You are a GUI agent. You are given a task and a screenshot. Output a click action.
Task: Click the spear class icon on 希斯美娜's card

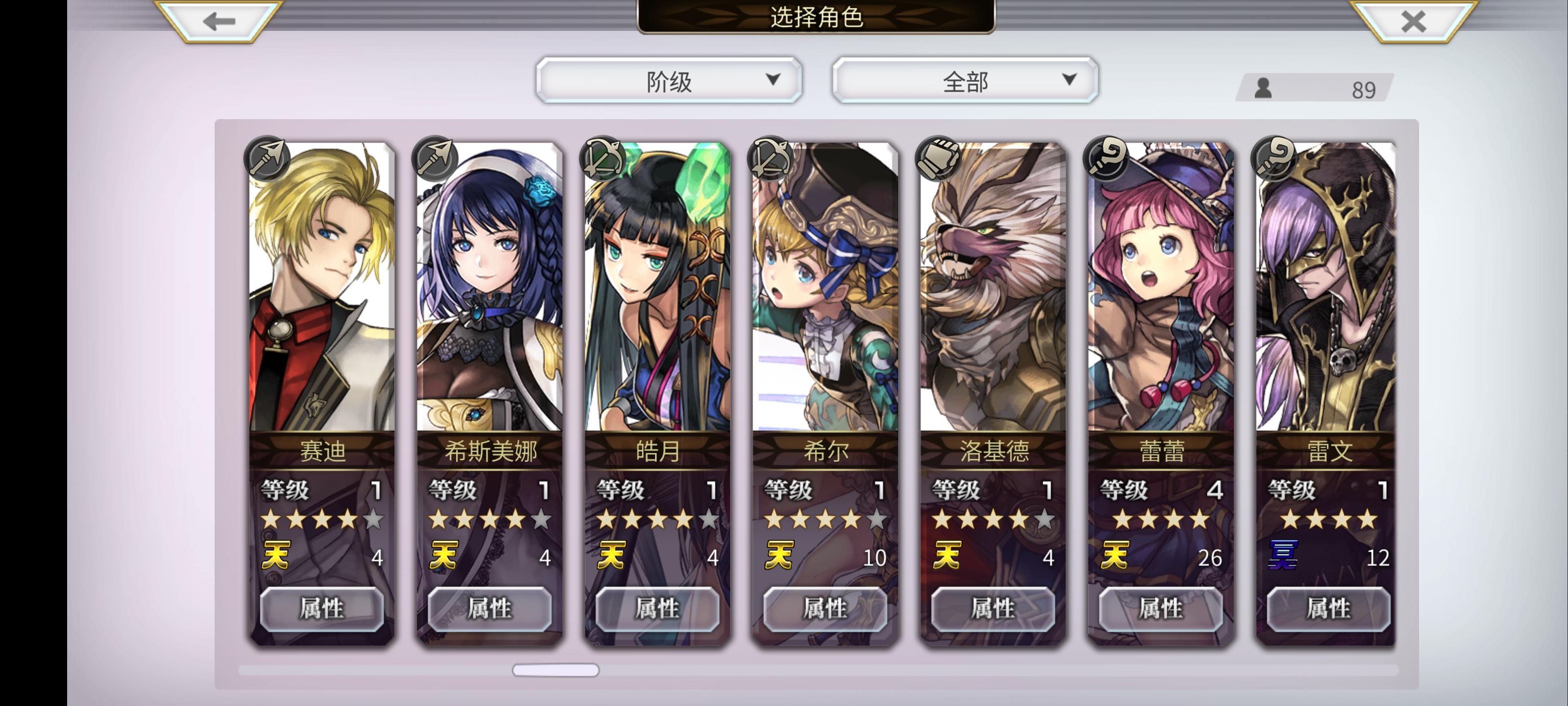pos(435,158)
